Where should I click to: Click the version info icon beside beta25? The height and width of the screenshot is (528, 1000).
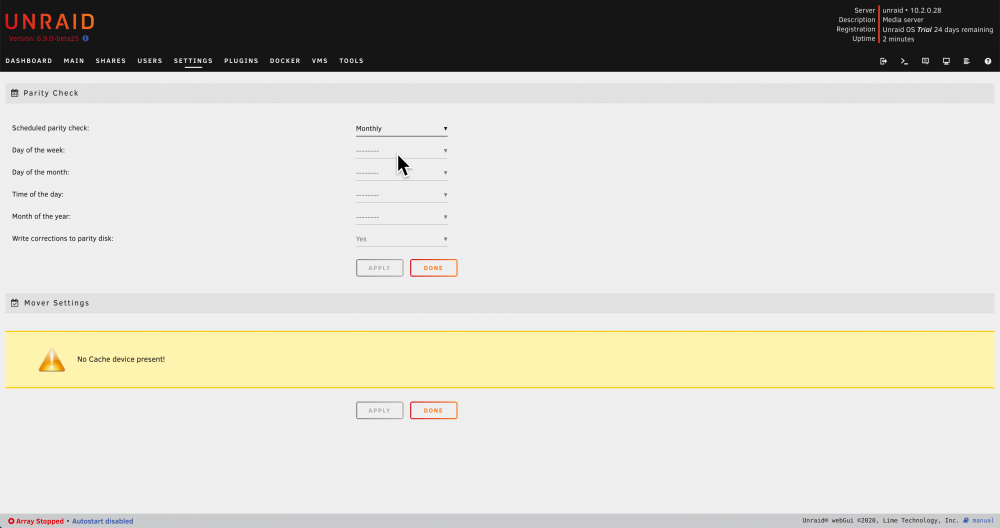tap(85, 38)
